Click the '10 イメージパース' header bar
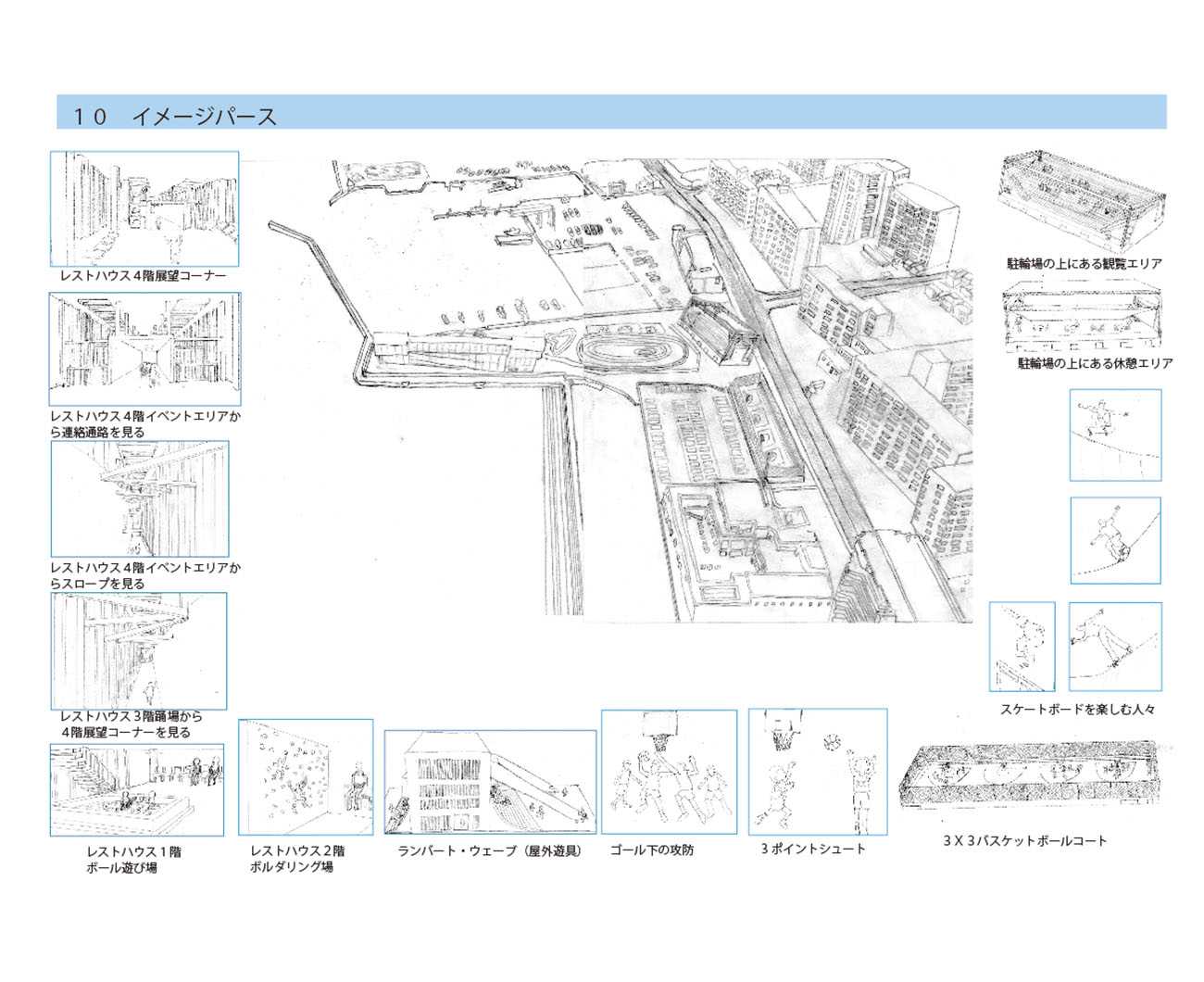Image resolution: width=1204 pixels, height=982 pixels. [611, 113]
